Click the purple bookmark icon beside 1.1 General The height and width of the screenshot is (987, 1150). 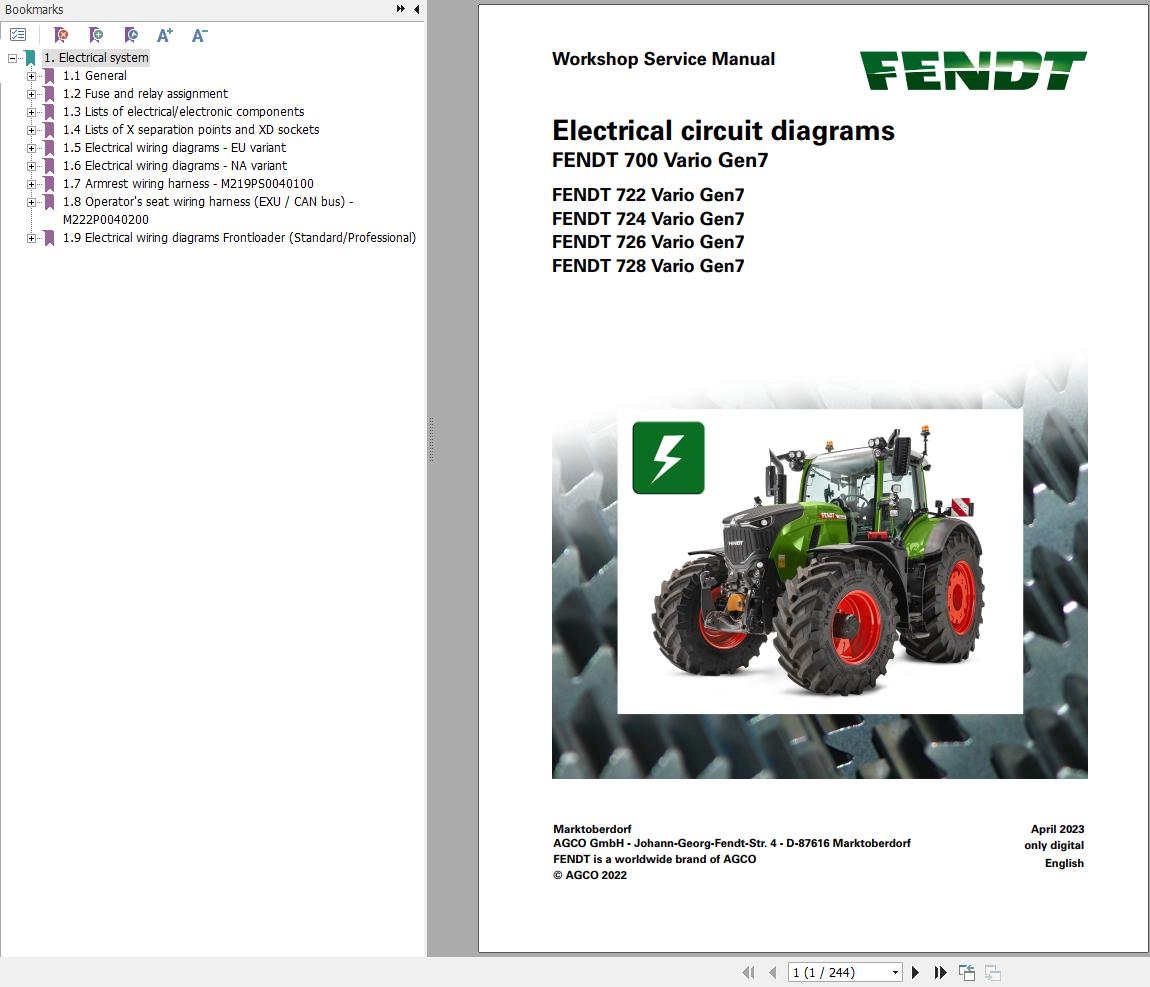pyautogui.click(x=49, y=76)
